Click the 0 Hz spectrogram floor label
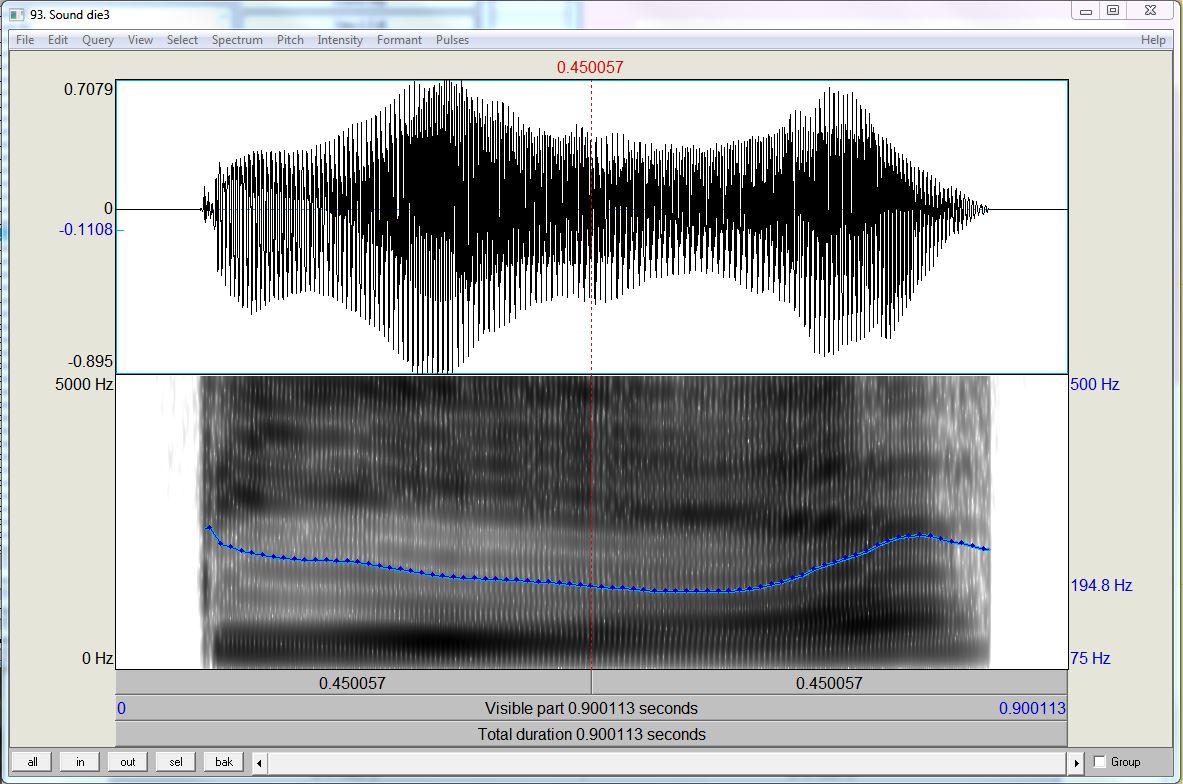This screenshot has width=1183, height=784. 97,658
